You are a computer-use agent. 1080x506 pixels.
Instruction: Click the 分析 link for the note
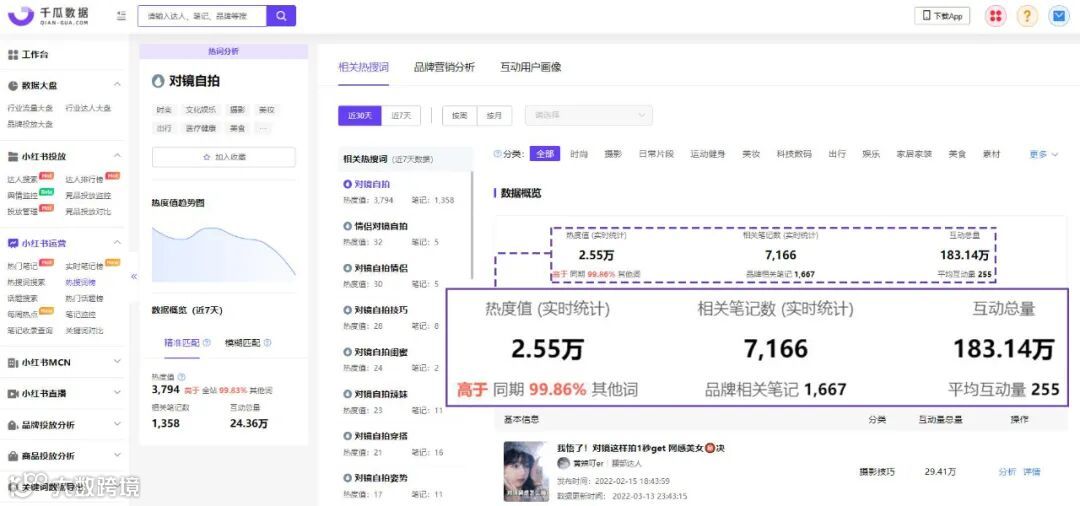pyautogui.click(x=1006, y=472)
